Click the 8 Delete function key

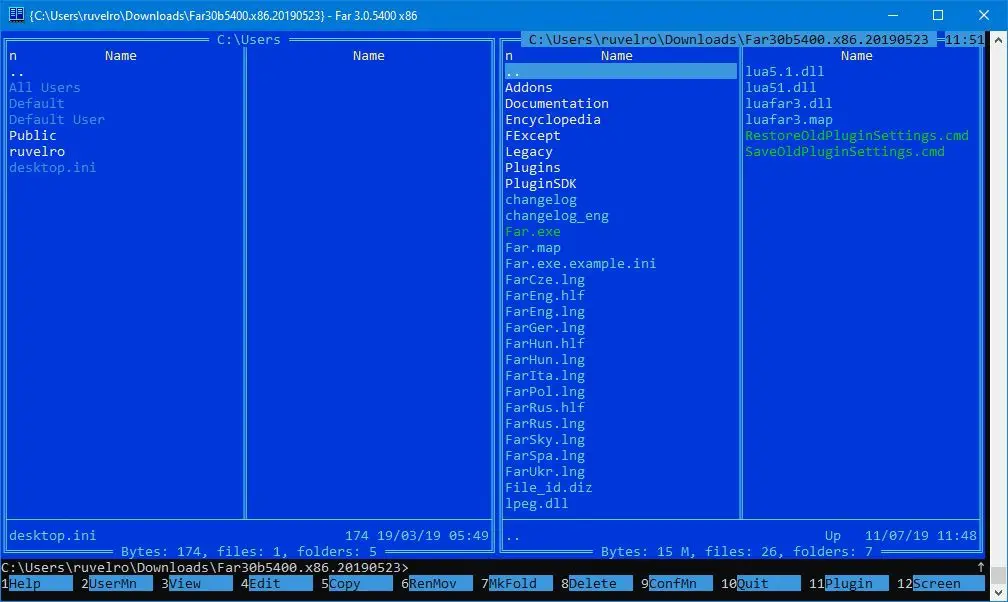[597, 583]
